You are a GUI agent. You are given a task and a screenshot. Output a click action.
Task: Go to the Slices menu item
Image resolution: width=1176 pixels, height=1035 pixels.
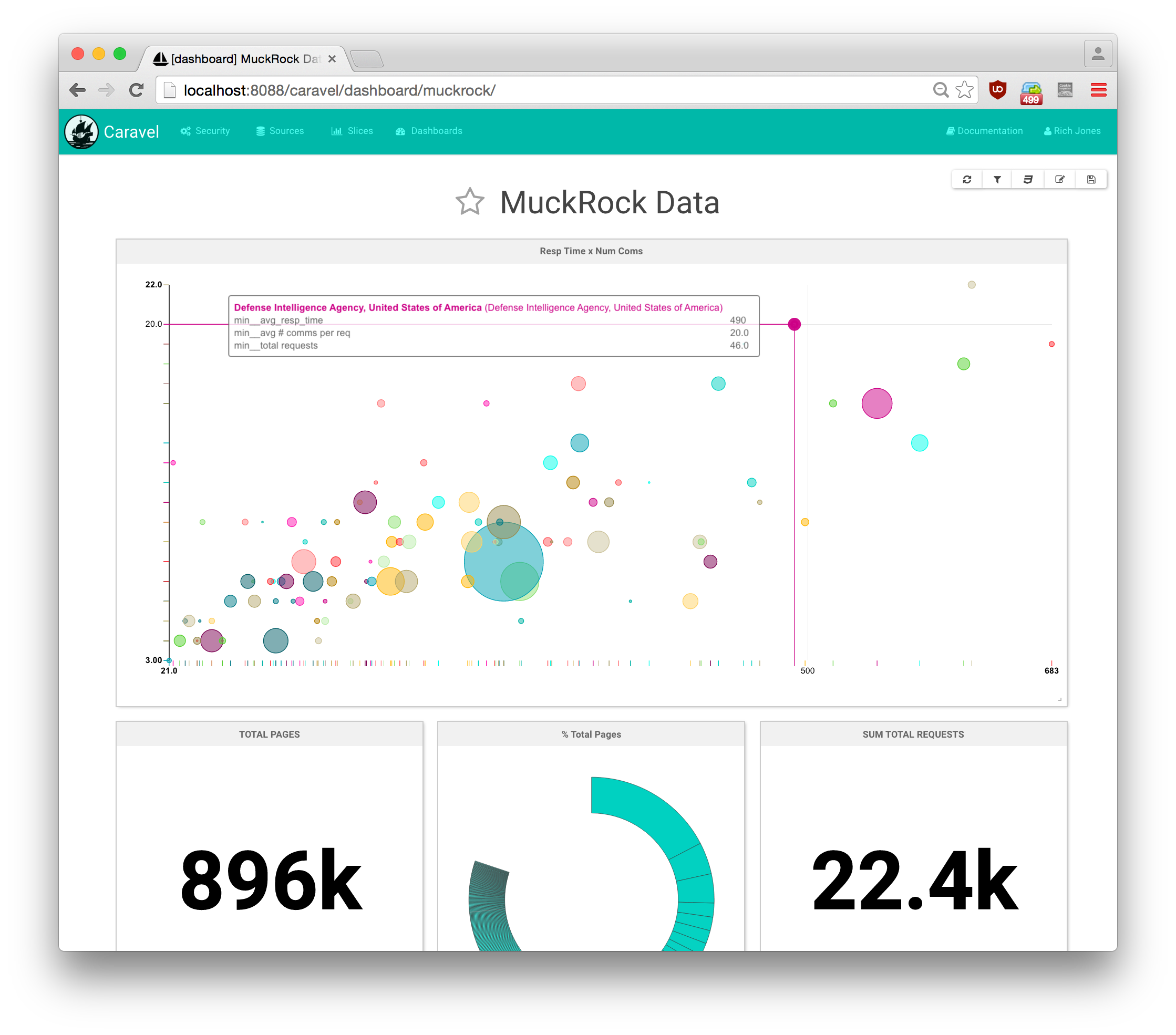click(352, 131)
